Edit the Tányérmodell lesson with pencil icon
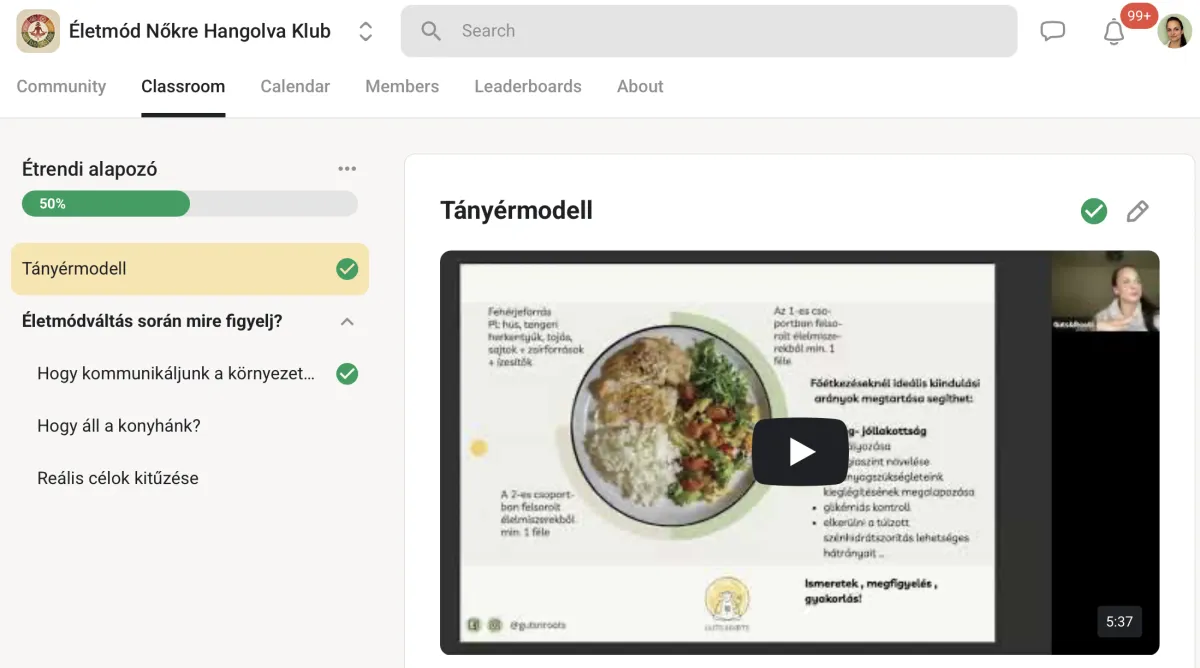The height and width of the screenshot is (668, 1200). point(1137,211)
